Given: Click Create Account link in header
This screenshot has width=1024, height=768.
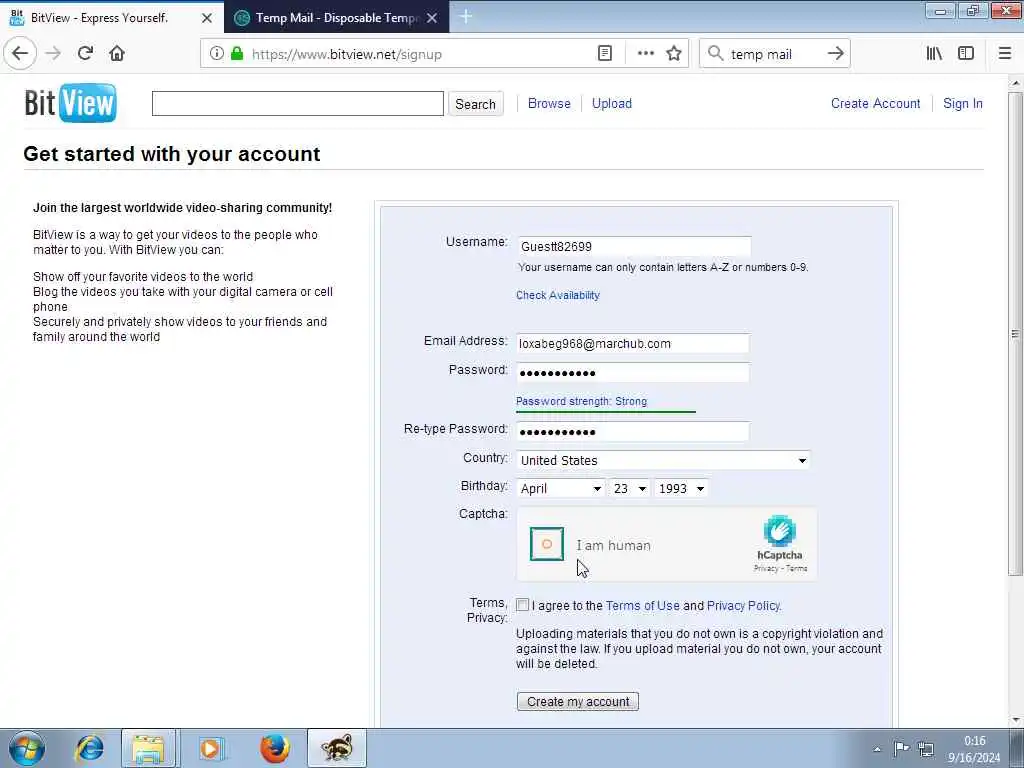Looking at the screenshot, I should (x=875, y=103).
